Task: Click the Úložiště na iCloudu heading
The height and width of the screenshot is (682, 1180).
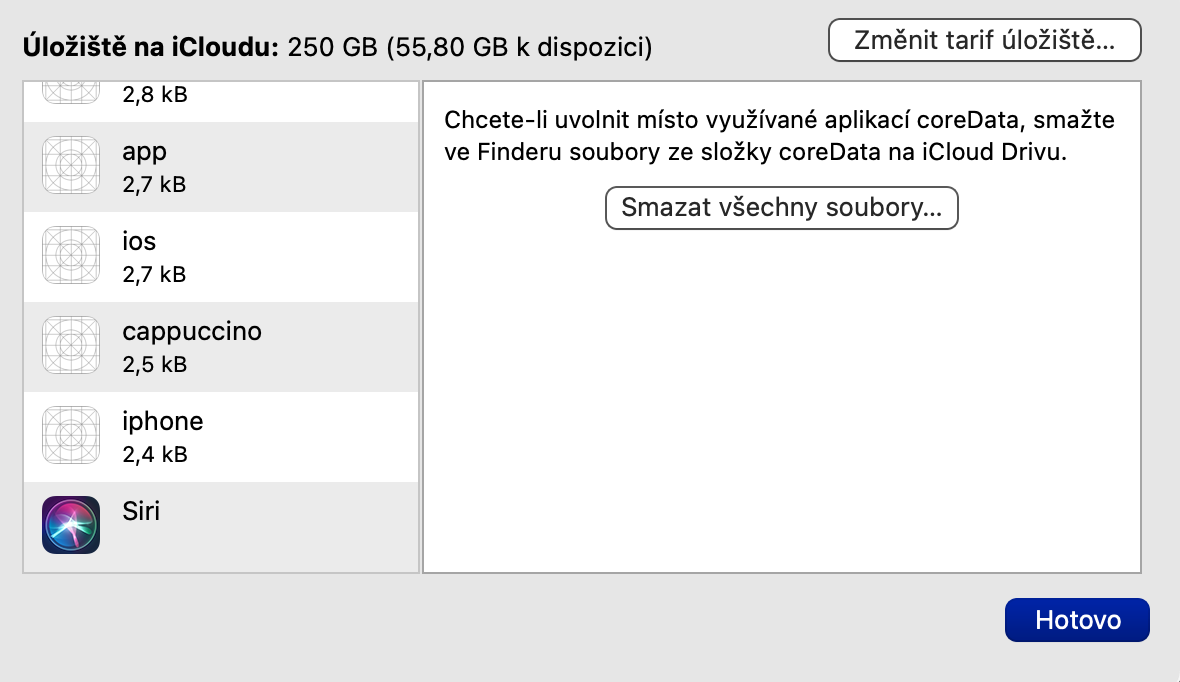Action: click(x=150, y=46)
